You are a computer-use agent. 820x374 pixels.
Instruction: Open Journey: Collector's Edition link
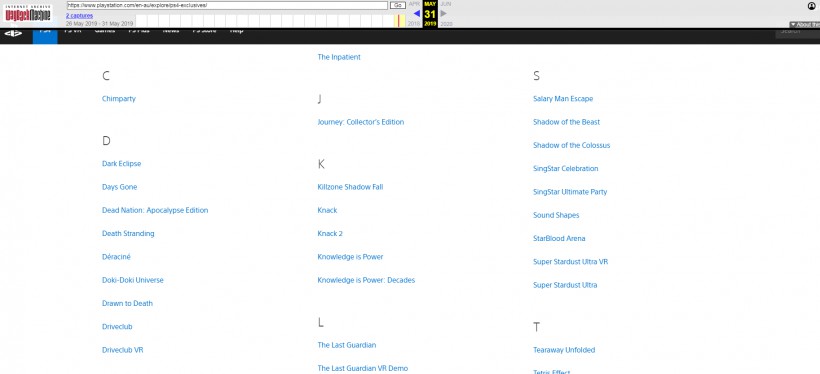coord(361,122)
